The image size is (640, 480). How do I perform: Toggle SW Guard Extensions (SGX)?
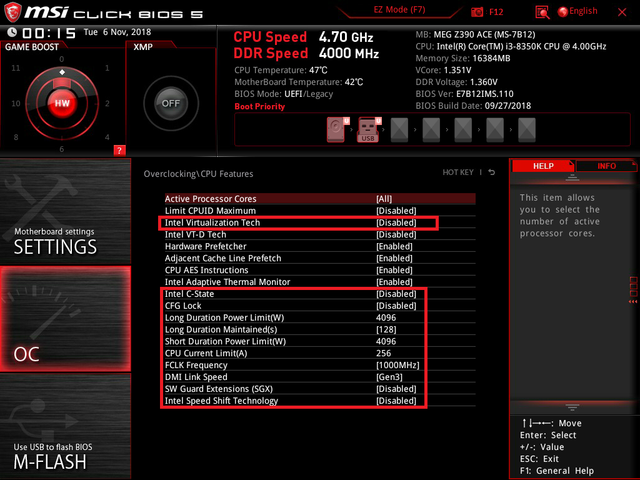320,389
